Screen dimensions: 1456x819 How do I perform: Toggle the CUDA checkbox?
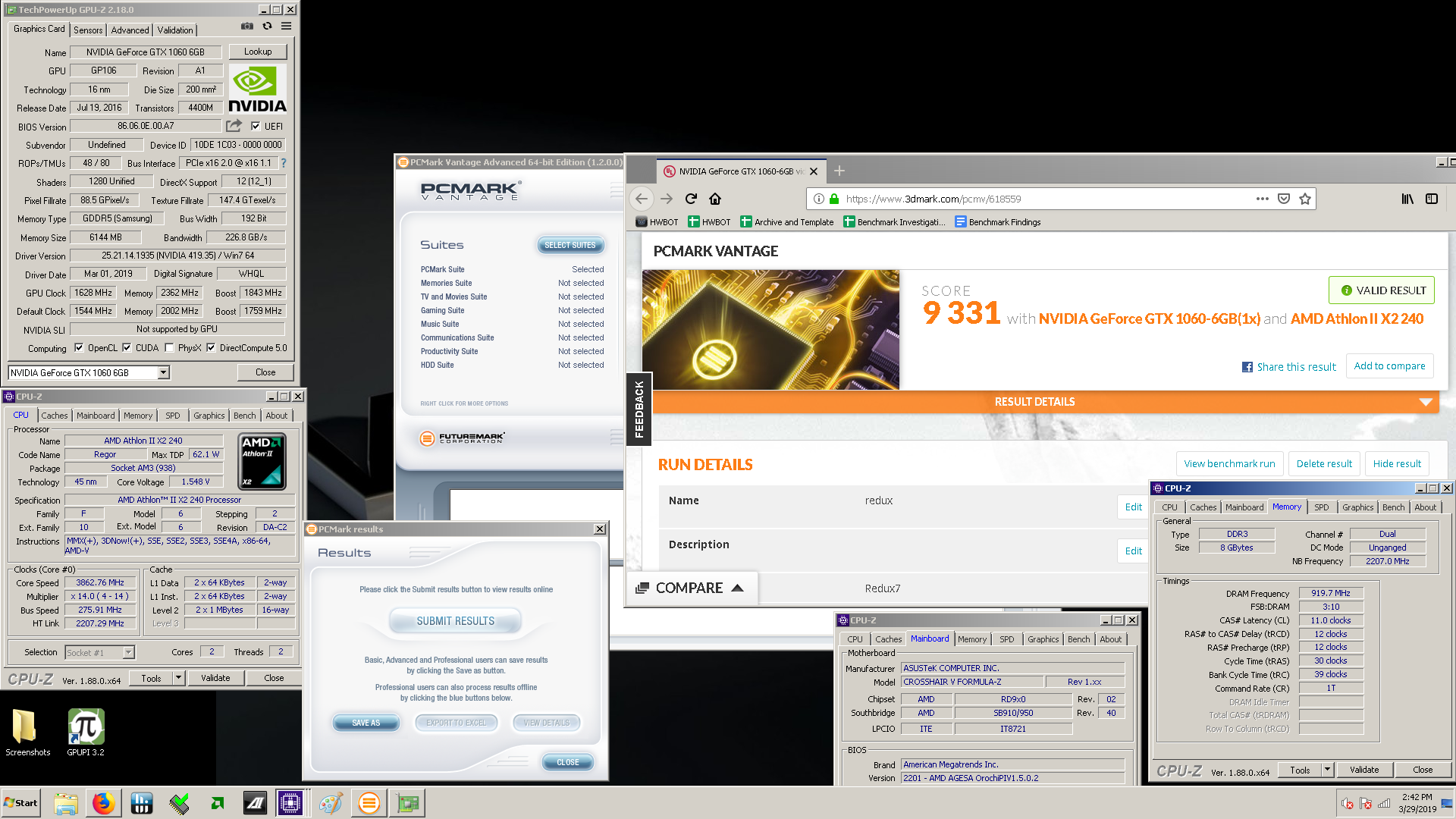click(x=127, y=348)
